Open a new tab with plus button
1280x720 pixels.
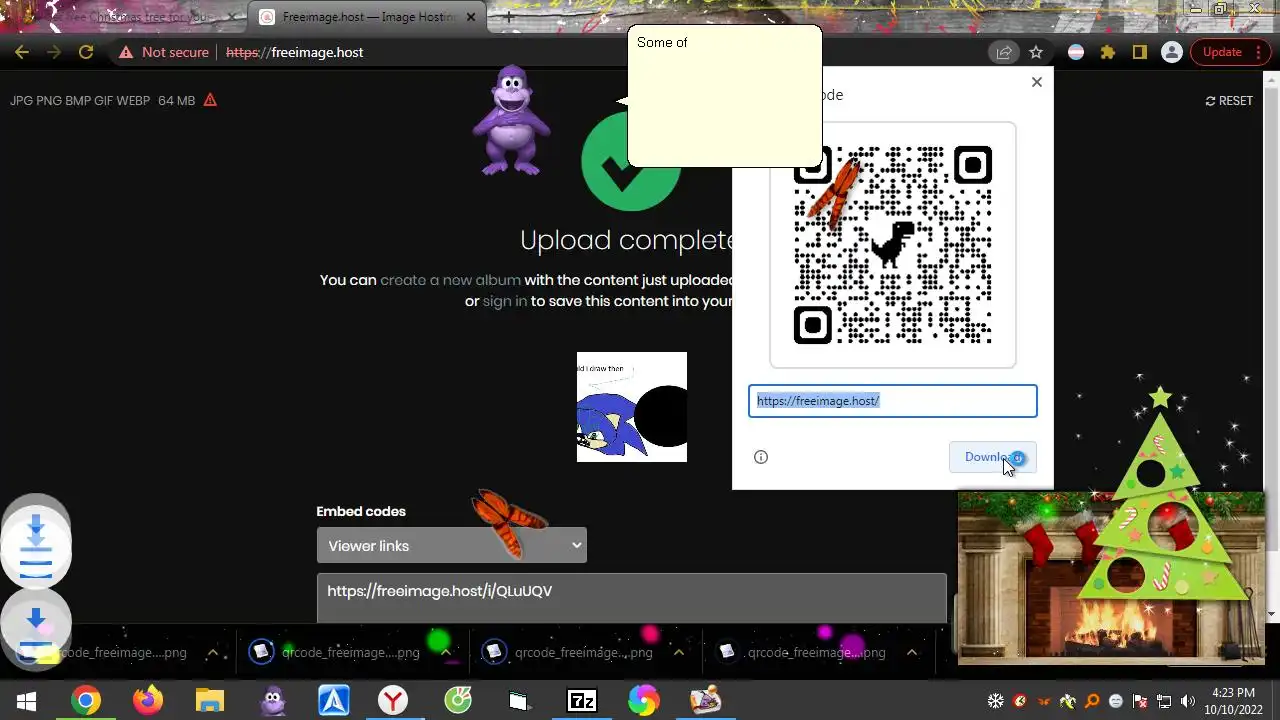tap(508, 17)
